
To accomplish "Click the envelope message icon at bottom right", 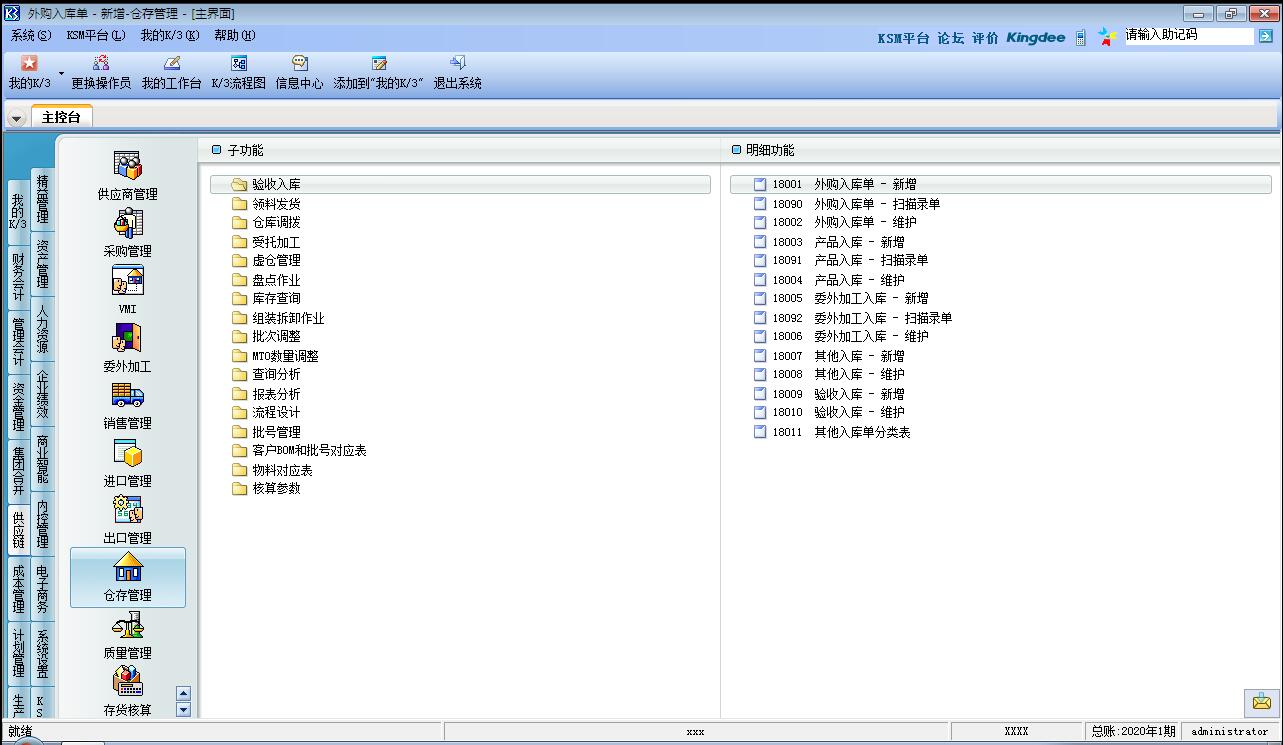I will [x=1261, y=702].
